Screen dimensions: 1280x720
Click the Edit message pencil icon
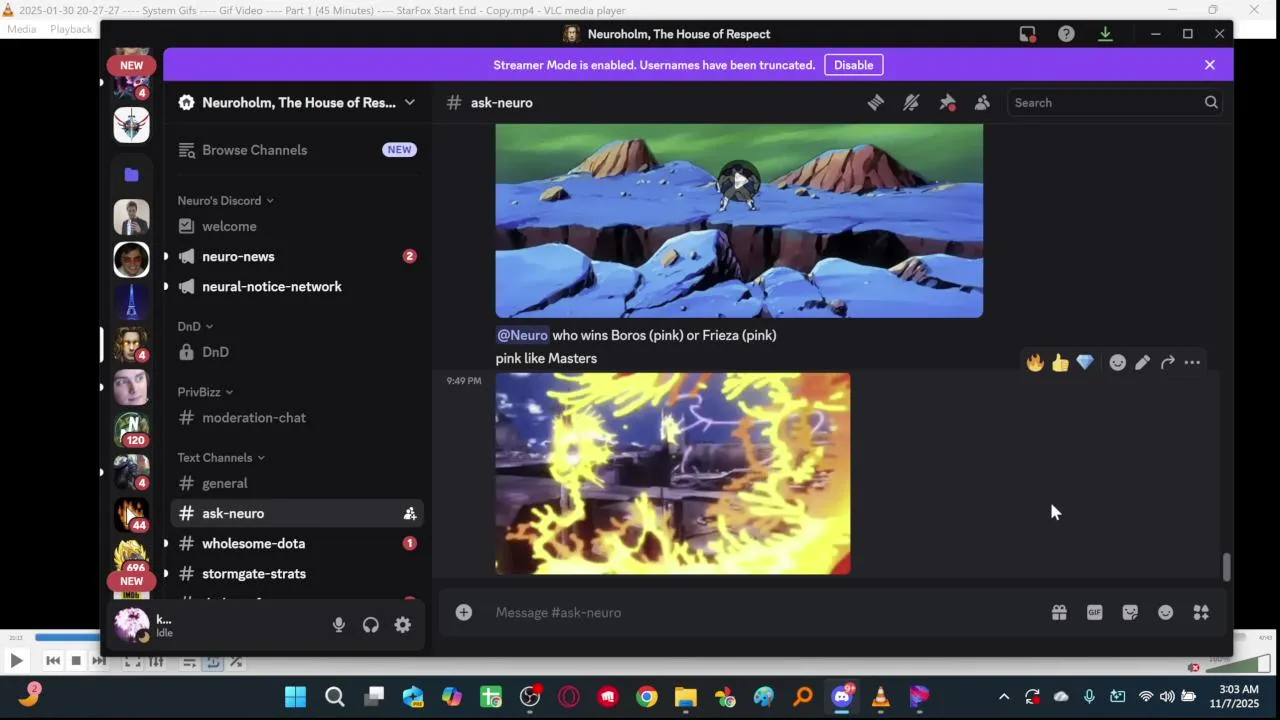(1143, 362)
